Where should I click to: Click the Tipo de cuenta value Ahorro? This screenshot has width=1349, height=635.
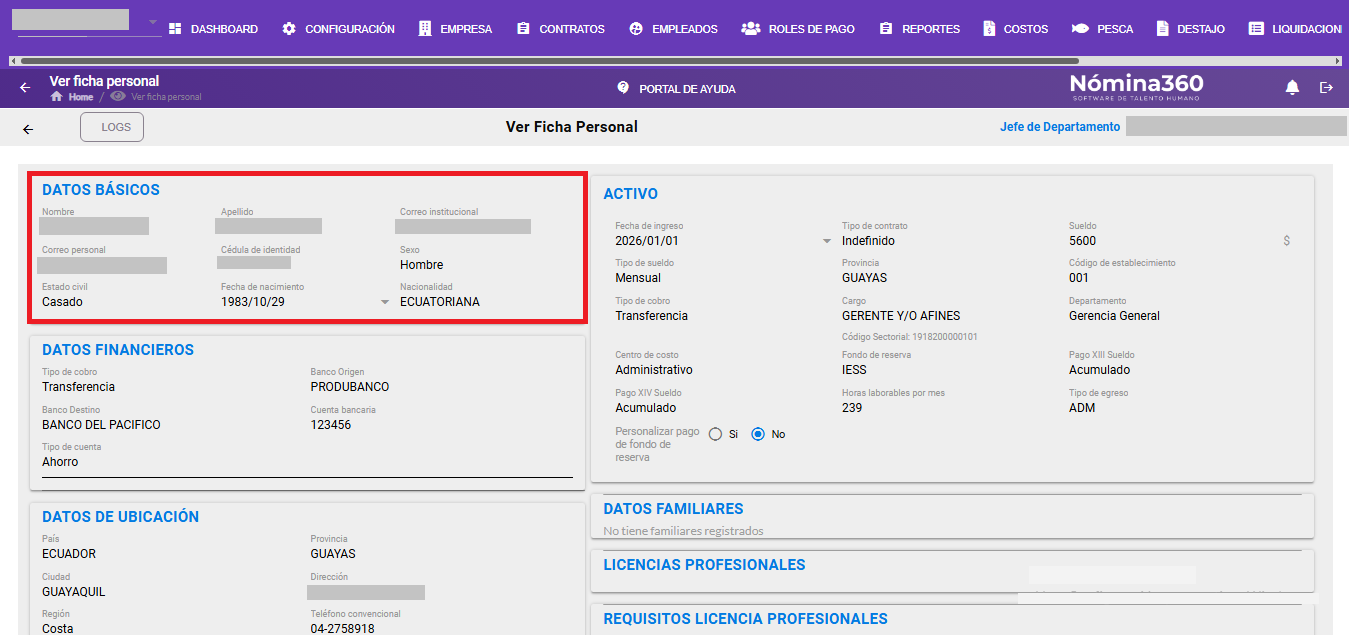point(60,462)
